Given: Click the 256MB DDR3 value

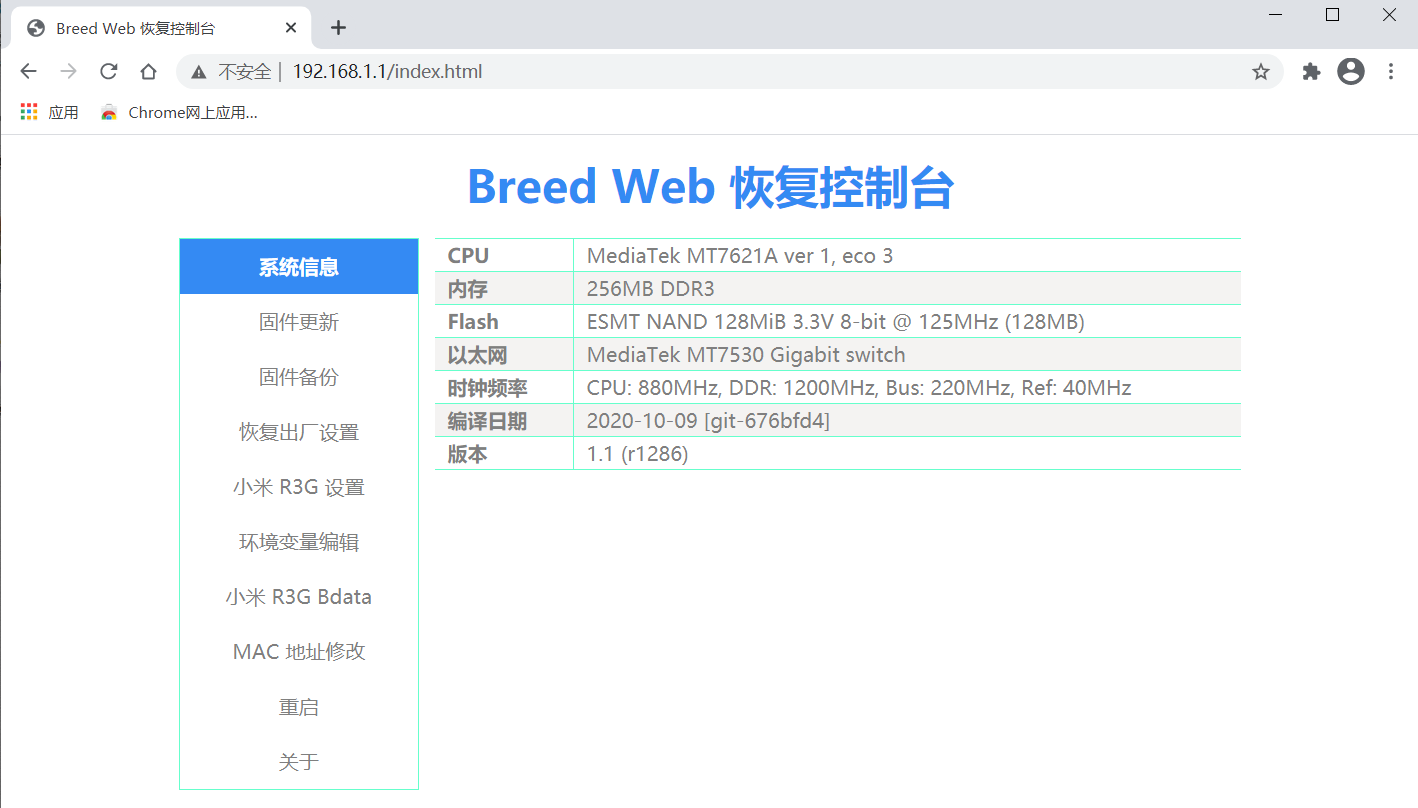Looking at the screenshot, I should click(x=651, y=289).
